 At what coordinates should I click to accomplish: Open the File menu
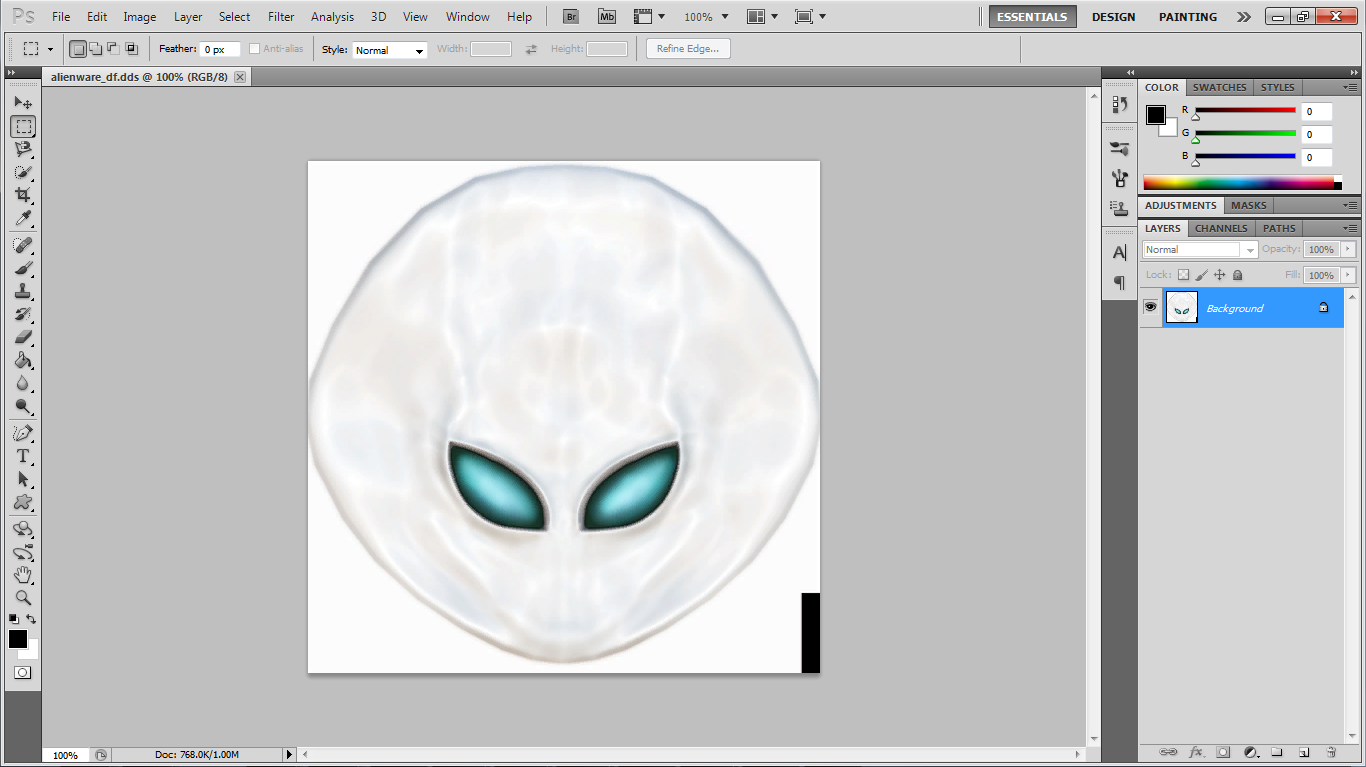61,17
